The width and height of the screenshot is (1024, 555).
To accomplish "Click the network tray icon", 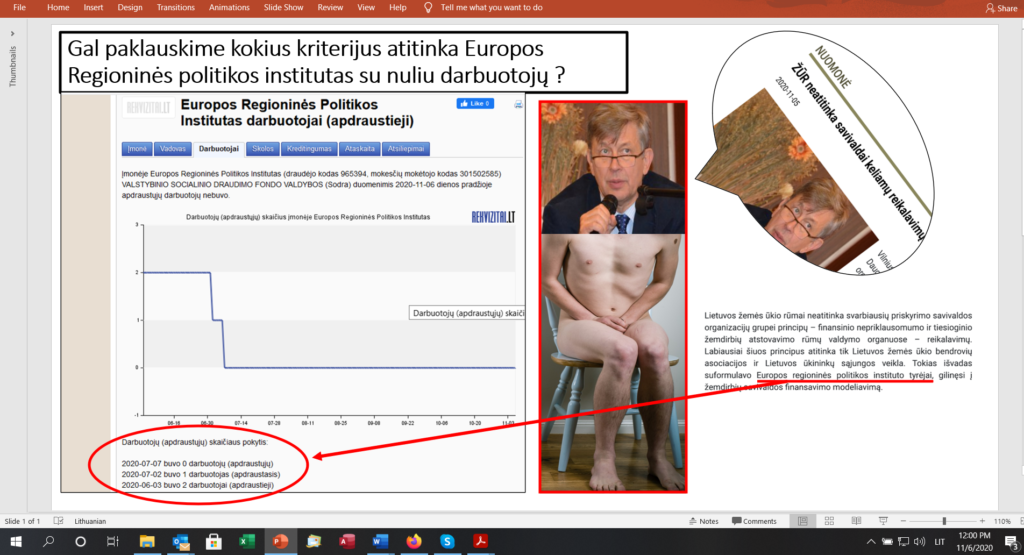I will pos(903,541).
